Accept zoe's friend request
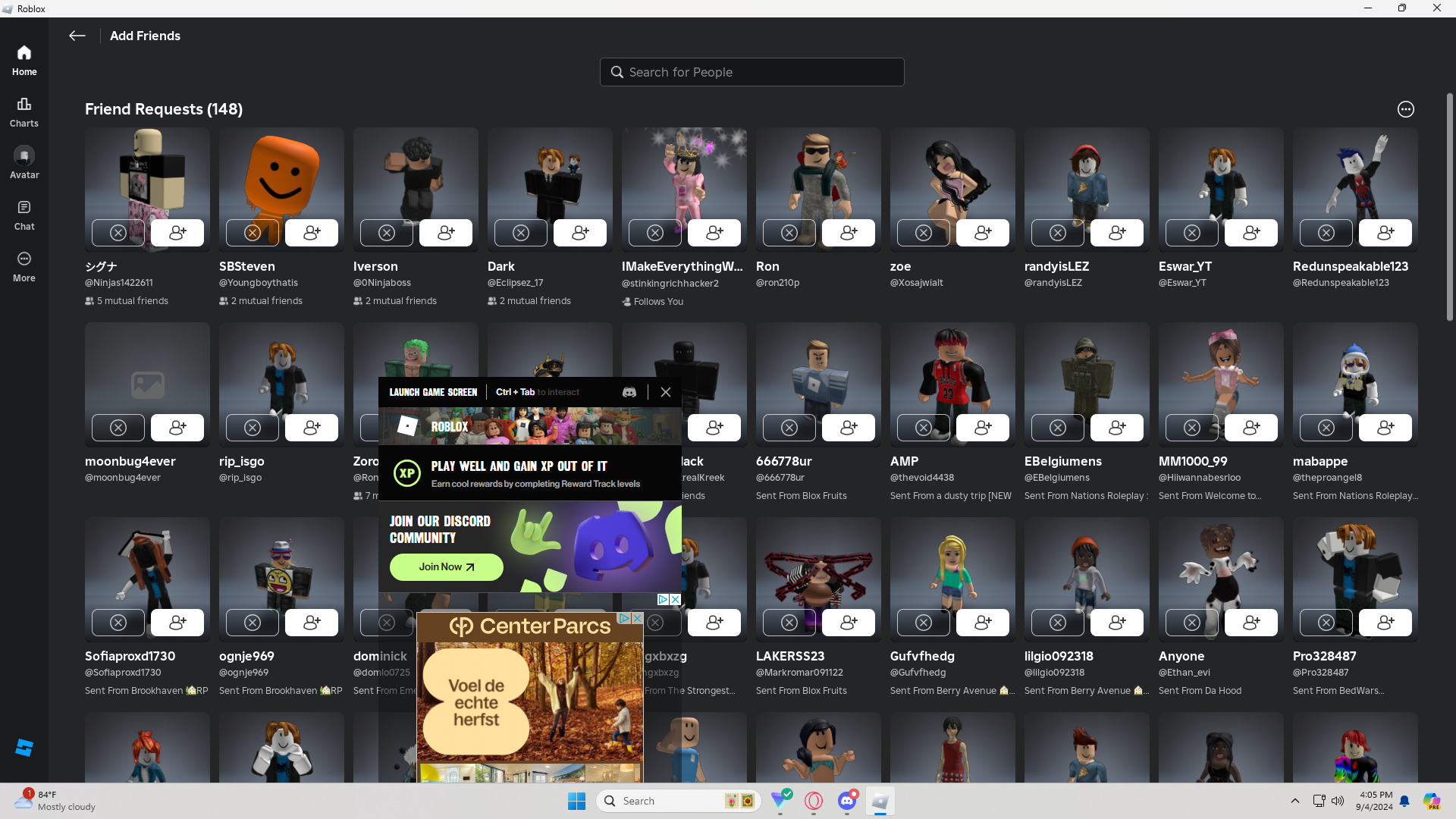 point(983,233)
